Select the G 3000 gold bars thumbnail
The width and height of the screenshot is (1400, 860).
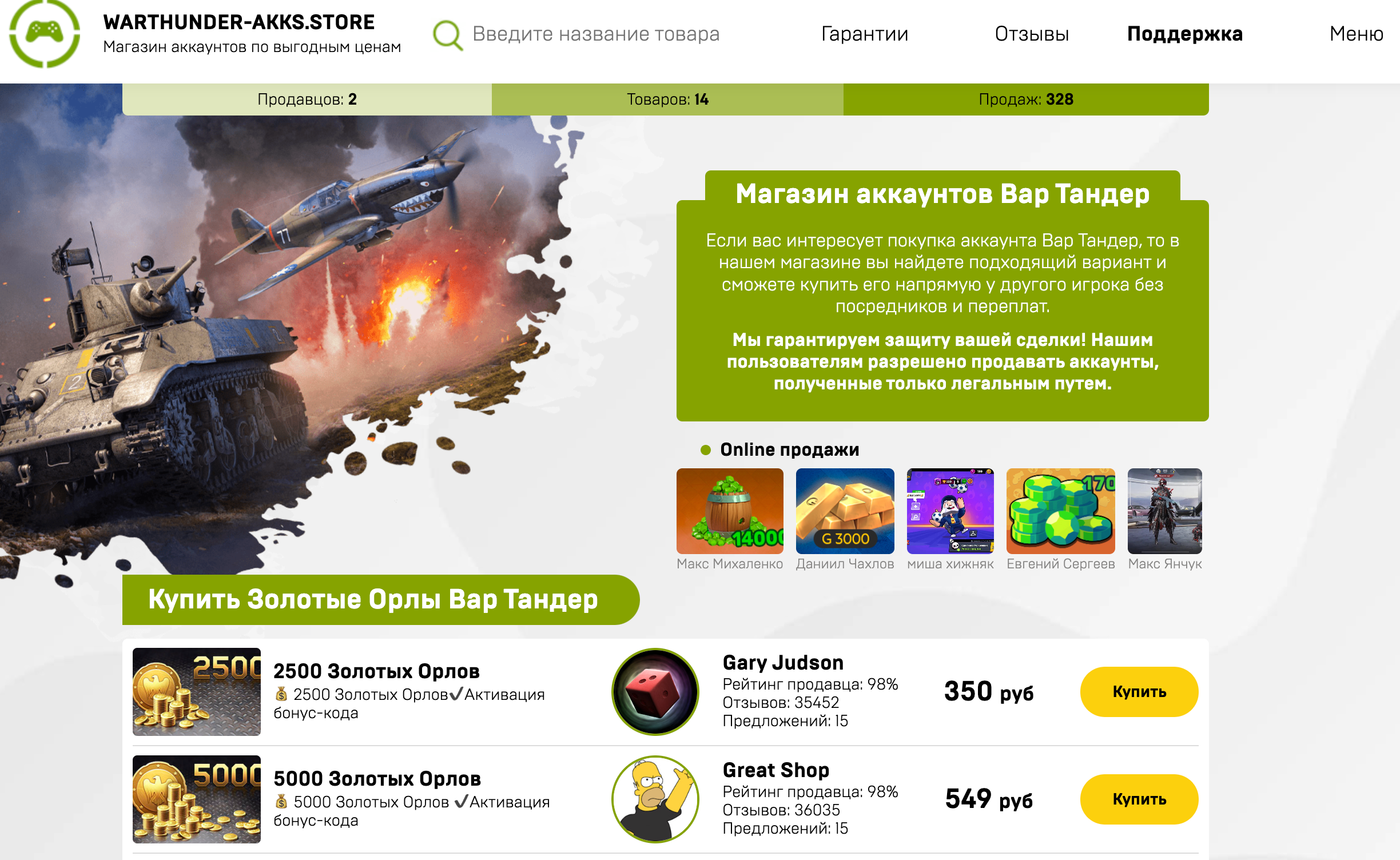[x=845, y=511]
